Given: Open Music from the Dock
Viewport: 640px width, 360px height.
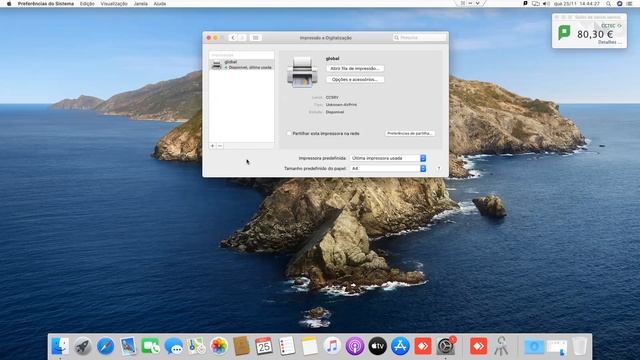Looking at the screenshot, I should click(332, 346).
